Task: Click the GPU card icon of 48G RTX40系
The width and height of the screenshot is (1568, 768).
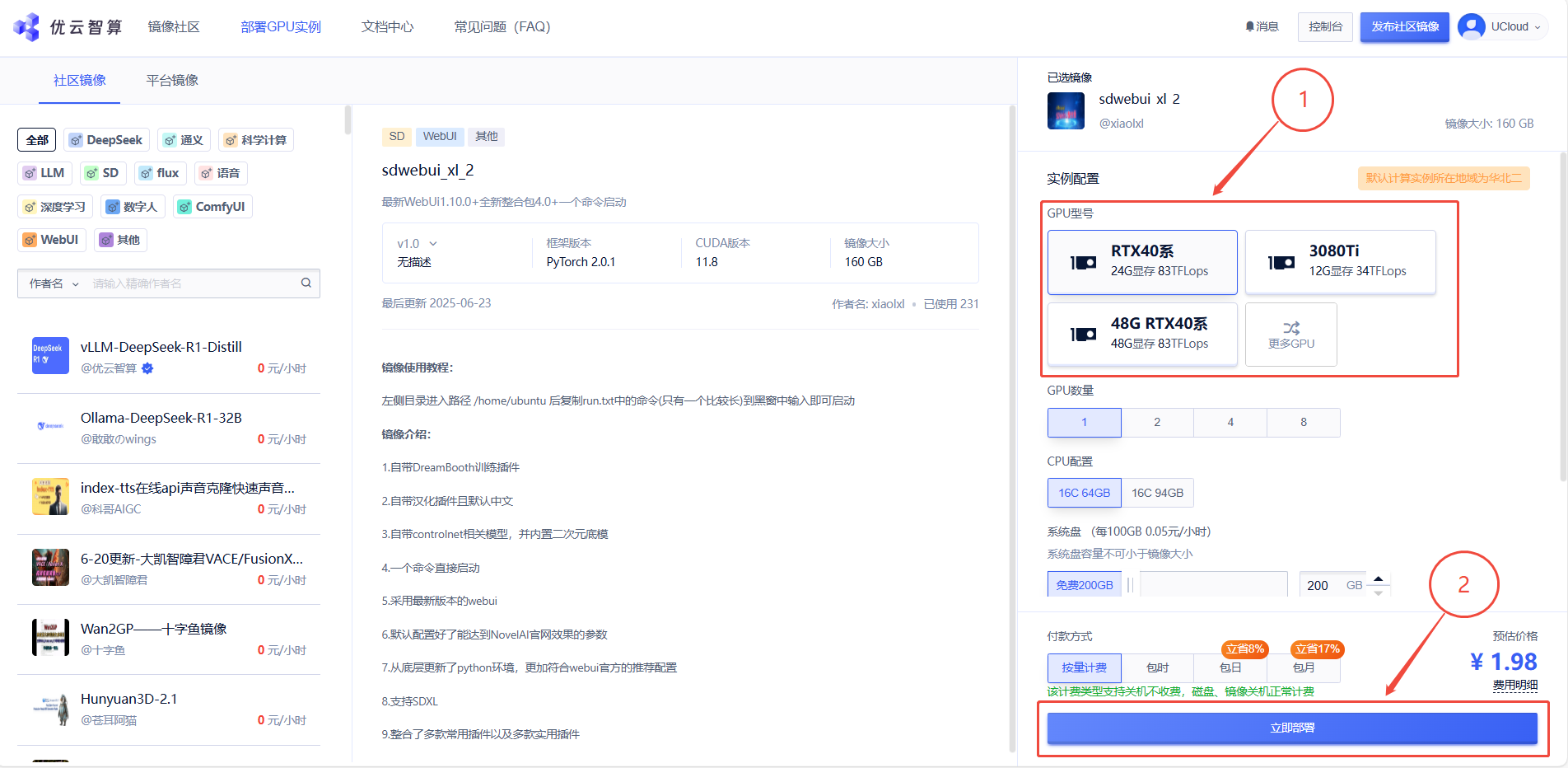Action: pos(1083,335)
